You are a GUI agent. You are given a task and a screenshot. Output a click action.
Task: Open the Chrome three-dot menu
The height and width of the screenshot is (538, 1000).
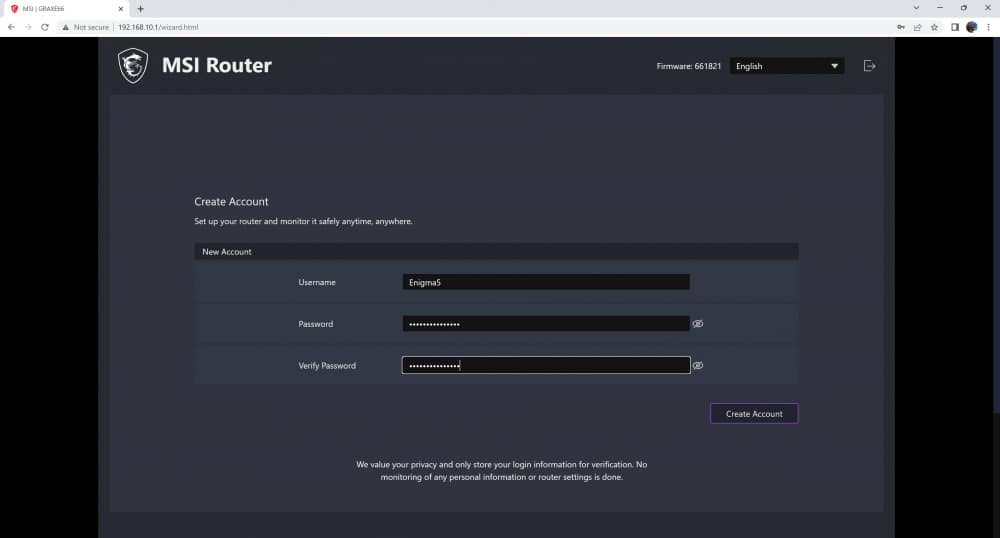click(x=989, y=27)
